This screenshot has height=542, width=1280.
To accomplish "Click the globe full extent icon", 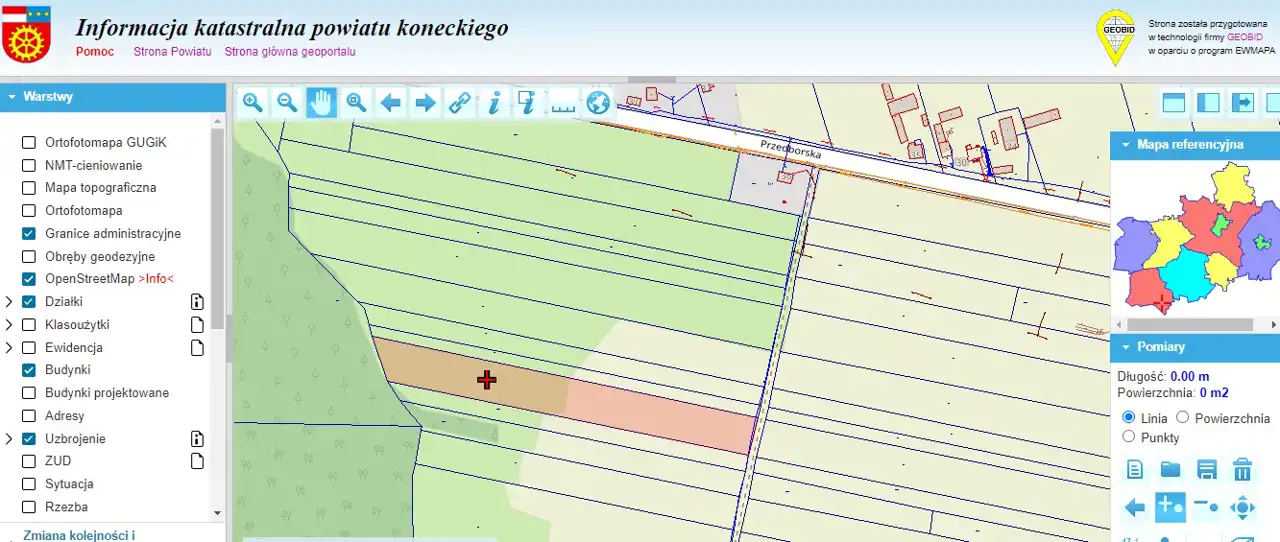I will pos(598,102).
